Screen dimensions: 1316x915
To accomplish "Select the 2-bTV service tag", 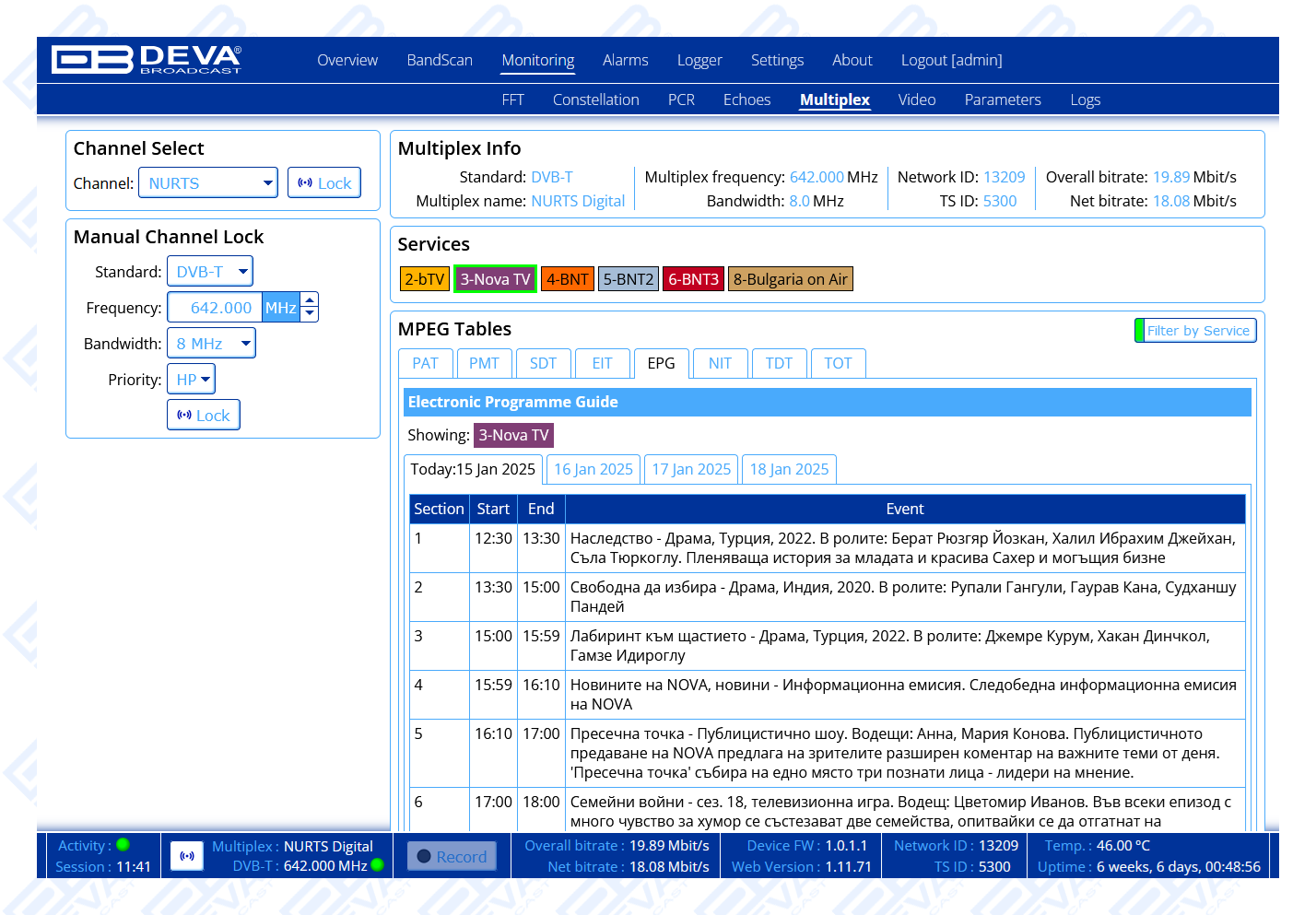I will click(x=424, y=279).
